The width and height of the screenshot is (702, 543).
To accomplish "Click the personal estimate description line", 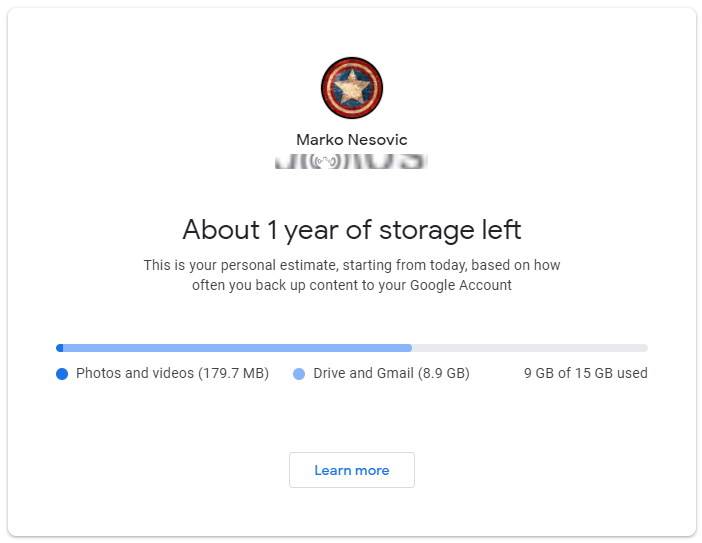I will (352, 265).
